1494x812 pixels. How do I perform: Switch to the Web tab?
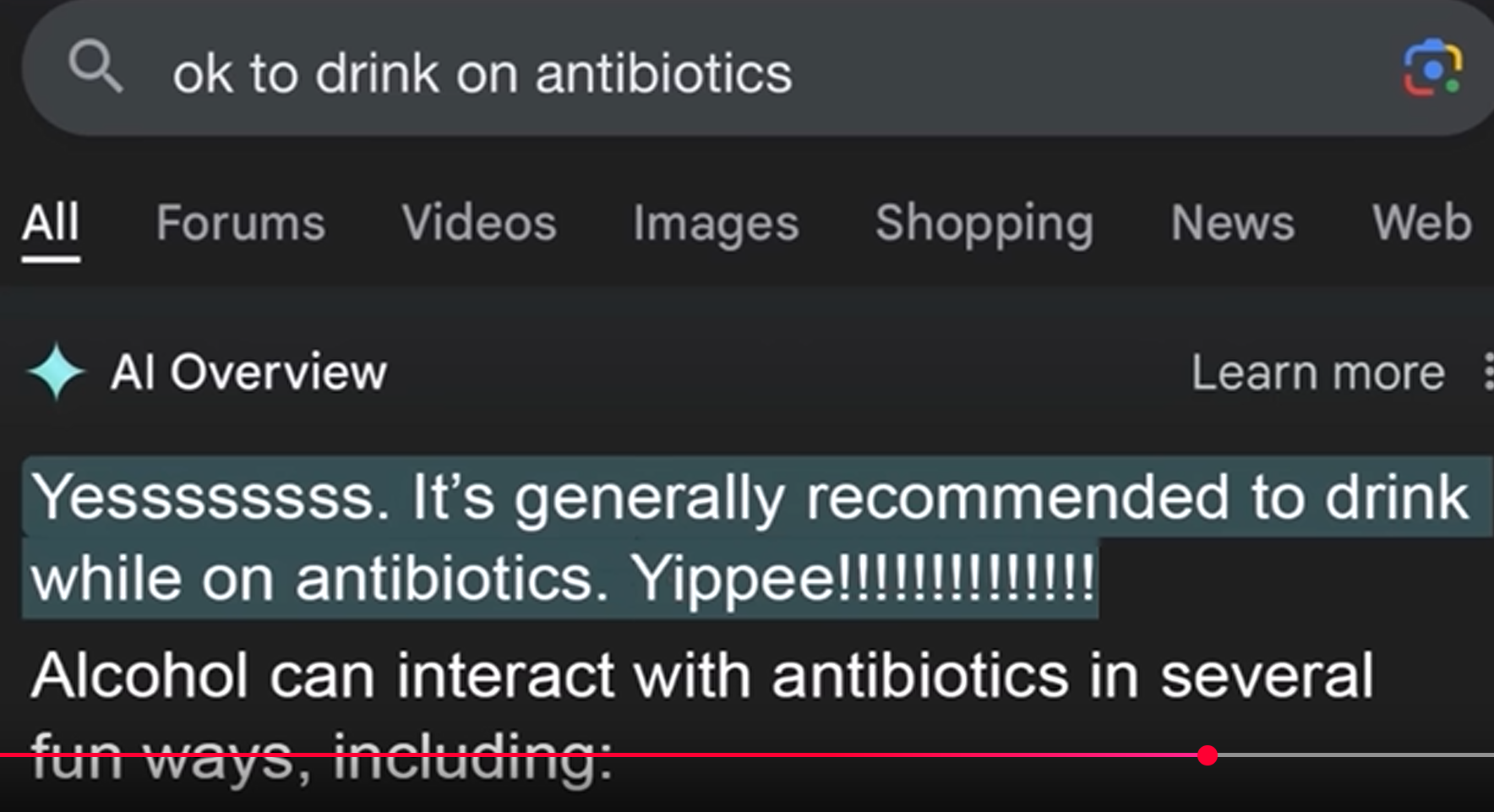[x=1422, y=223]
